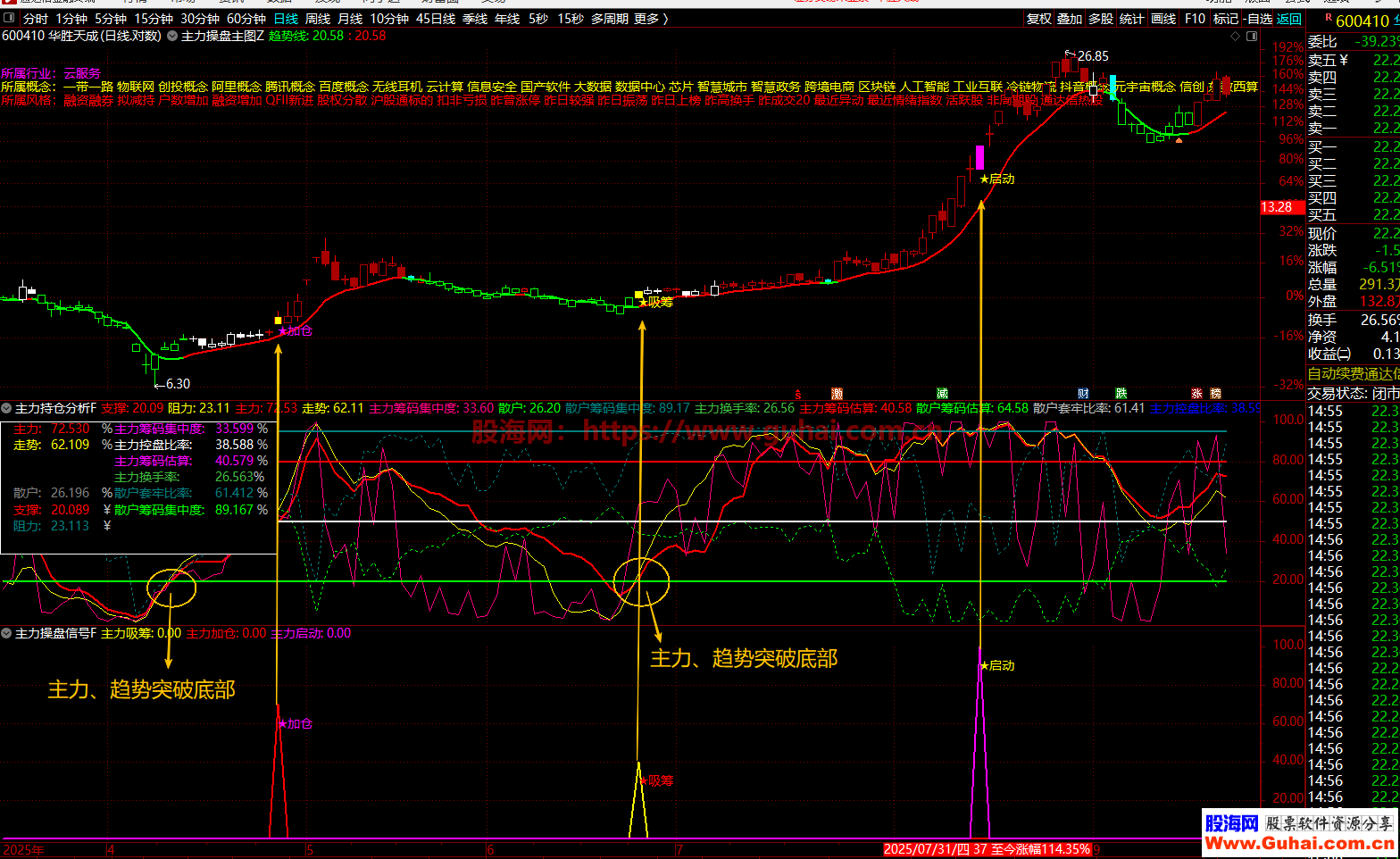
Task: Click the 卖五 order row
Action: click(x=1354, y=60)
